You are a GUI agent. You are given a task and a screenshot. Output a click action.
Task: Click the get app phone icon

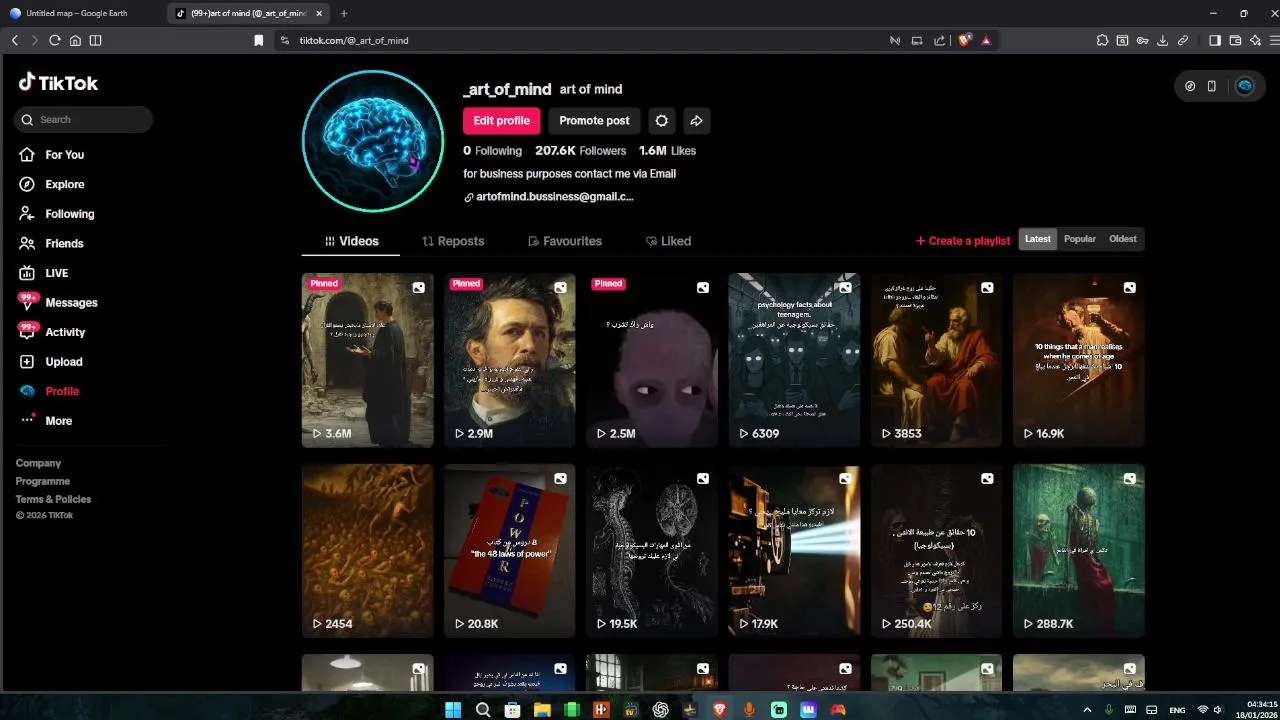(1212, 86)
